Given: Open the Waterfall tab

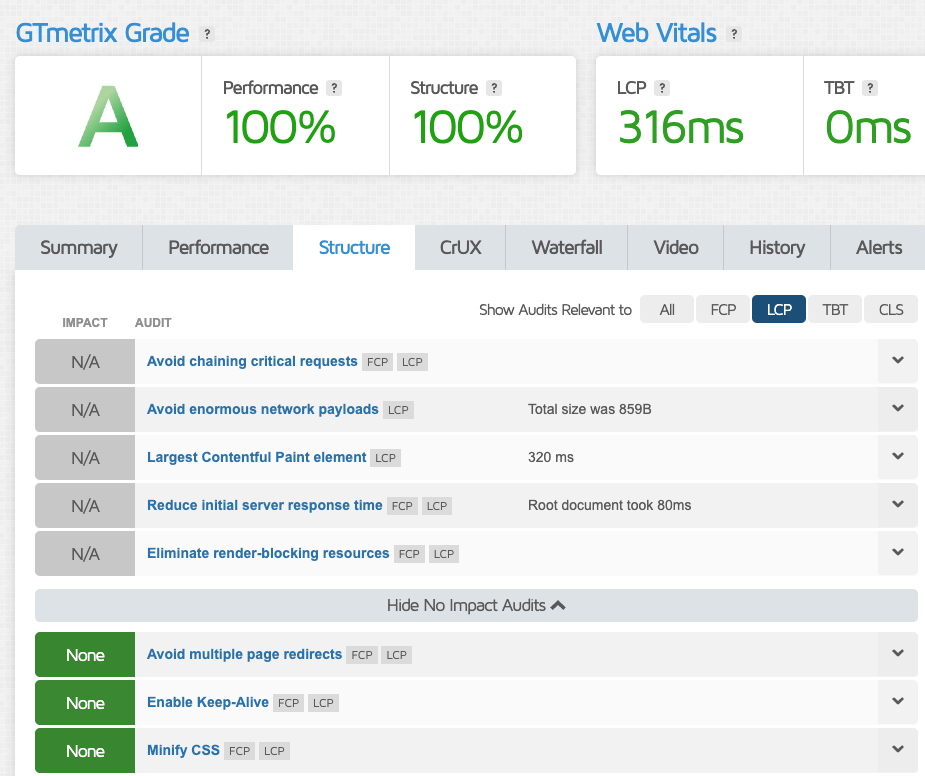Looking at the screenshot, I should [567, 247].
